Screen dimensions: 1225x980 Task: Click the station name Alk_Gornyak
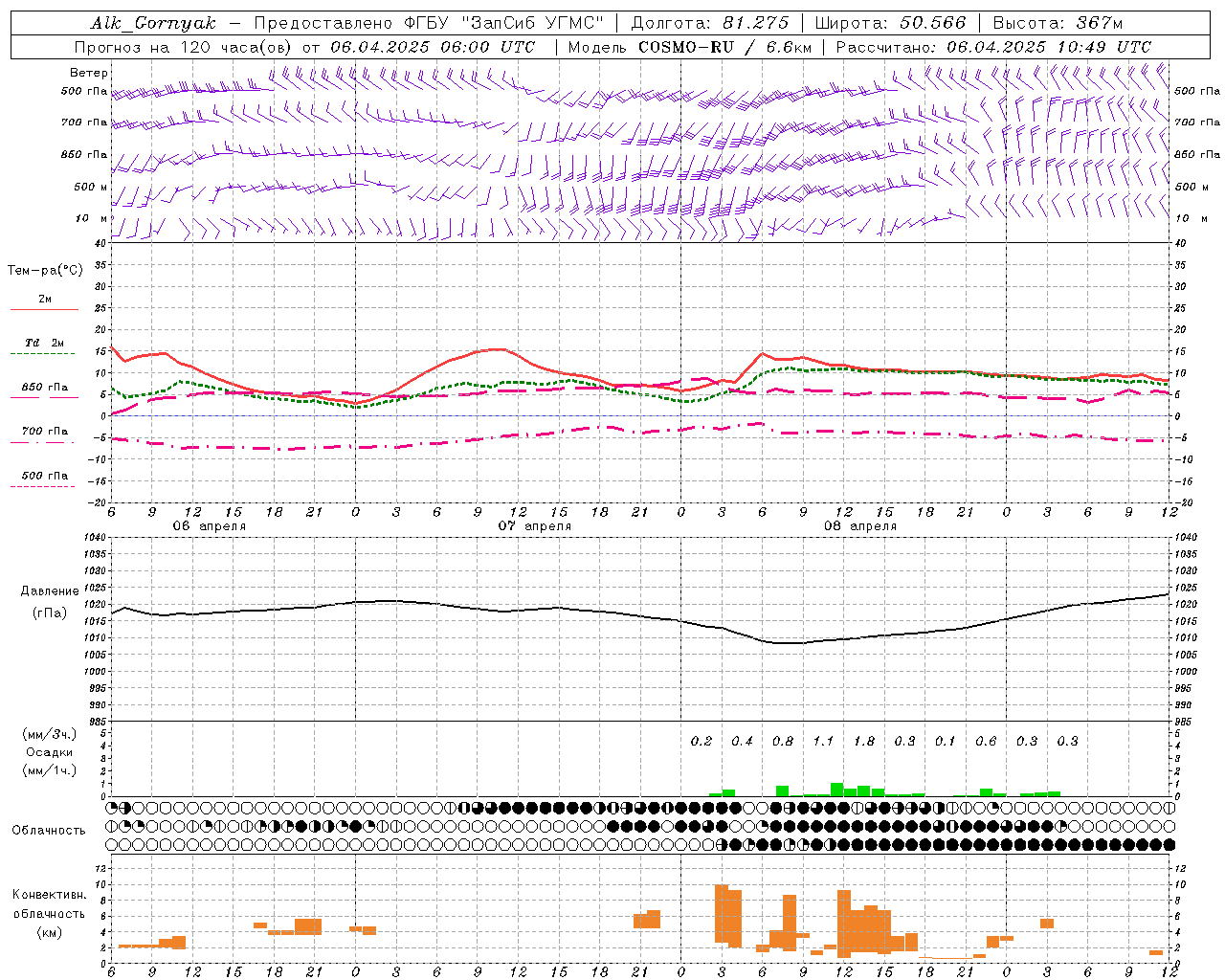coord(154,23)
